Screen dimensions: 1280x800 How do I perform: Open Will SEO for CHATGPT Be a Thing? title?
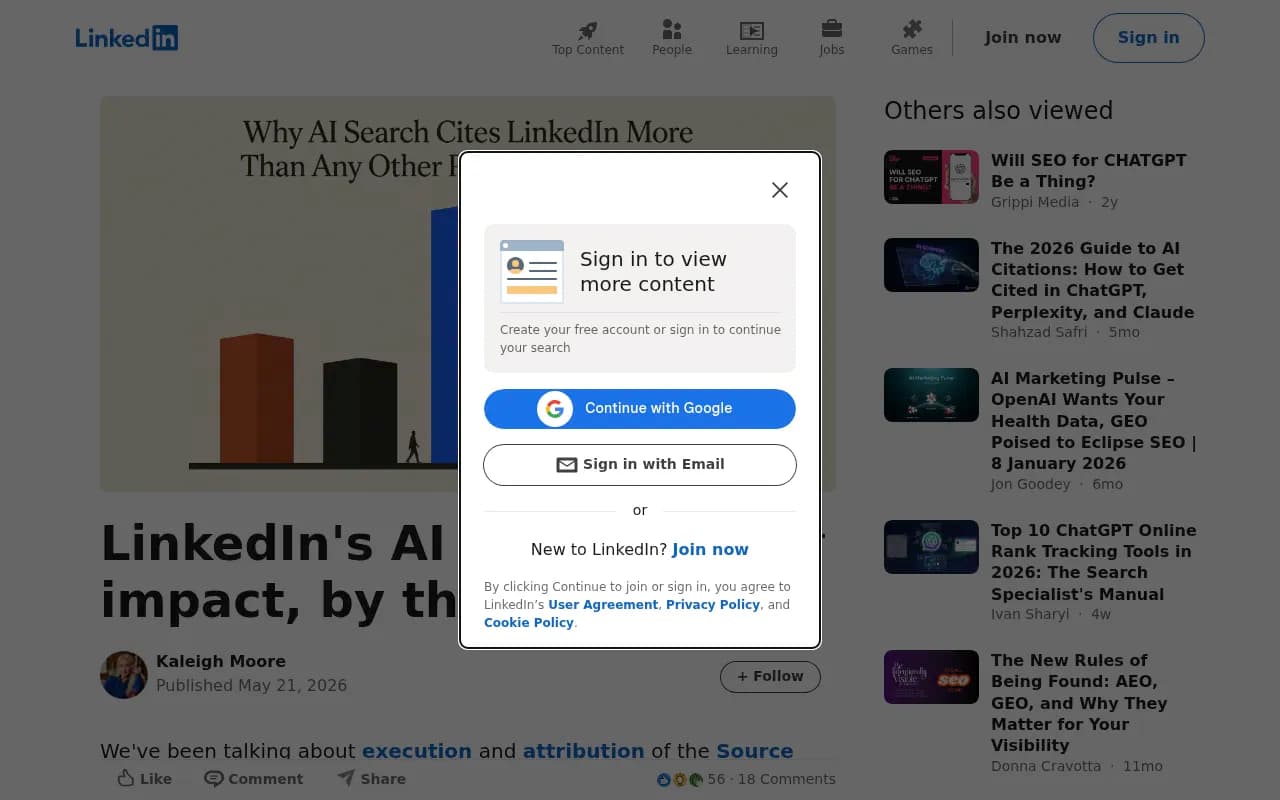click(1088, 171)
